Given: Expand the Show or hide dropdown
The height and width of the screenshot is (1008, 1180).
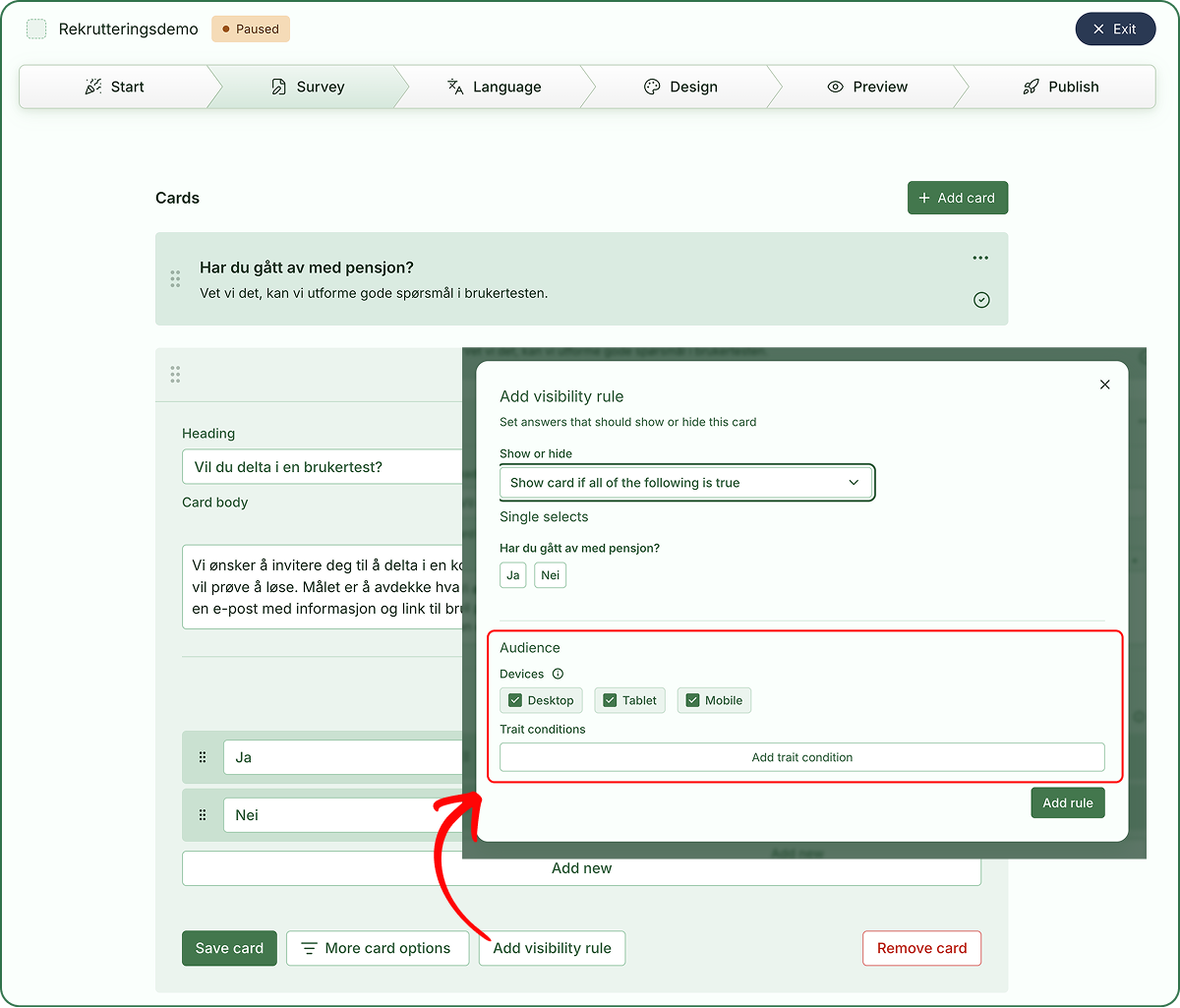Looking at the screenshot, I should click(x=685, y=483).
